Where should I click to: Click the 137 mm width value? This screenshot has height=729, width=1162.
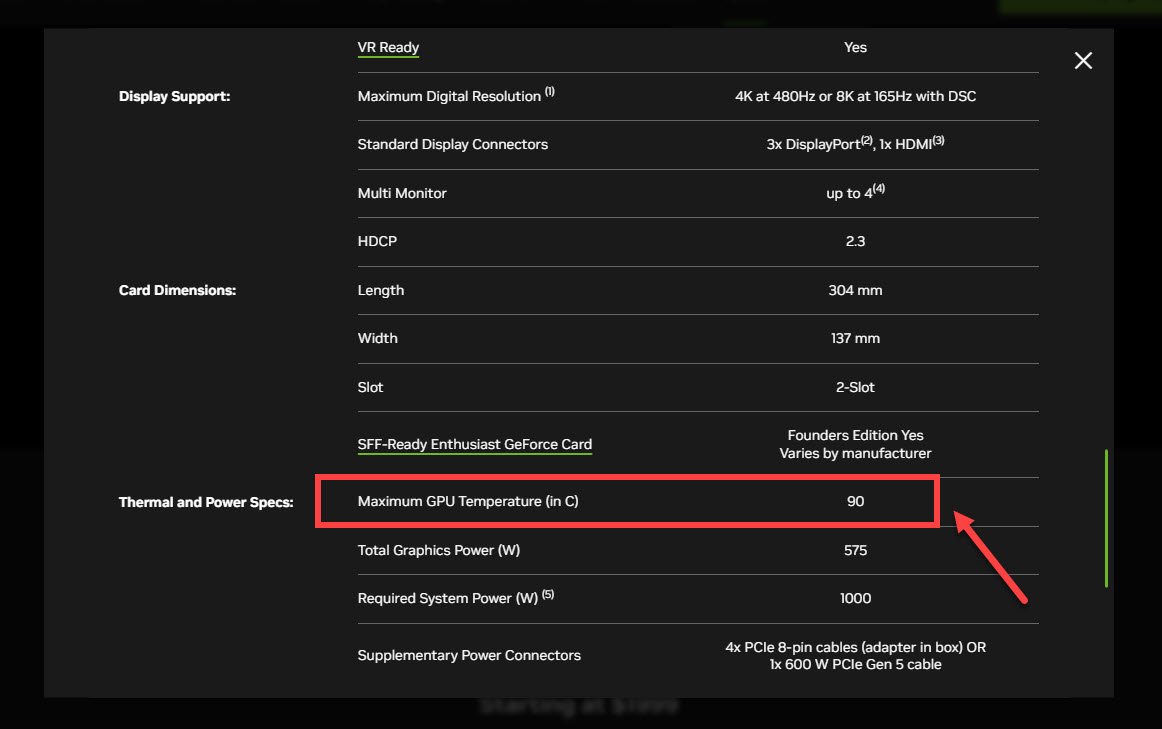coord(855,339)
